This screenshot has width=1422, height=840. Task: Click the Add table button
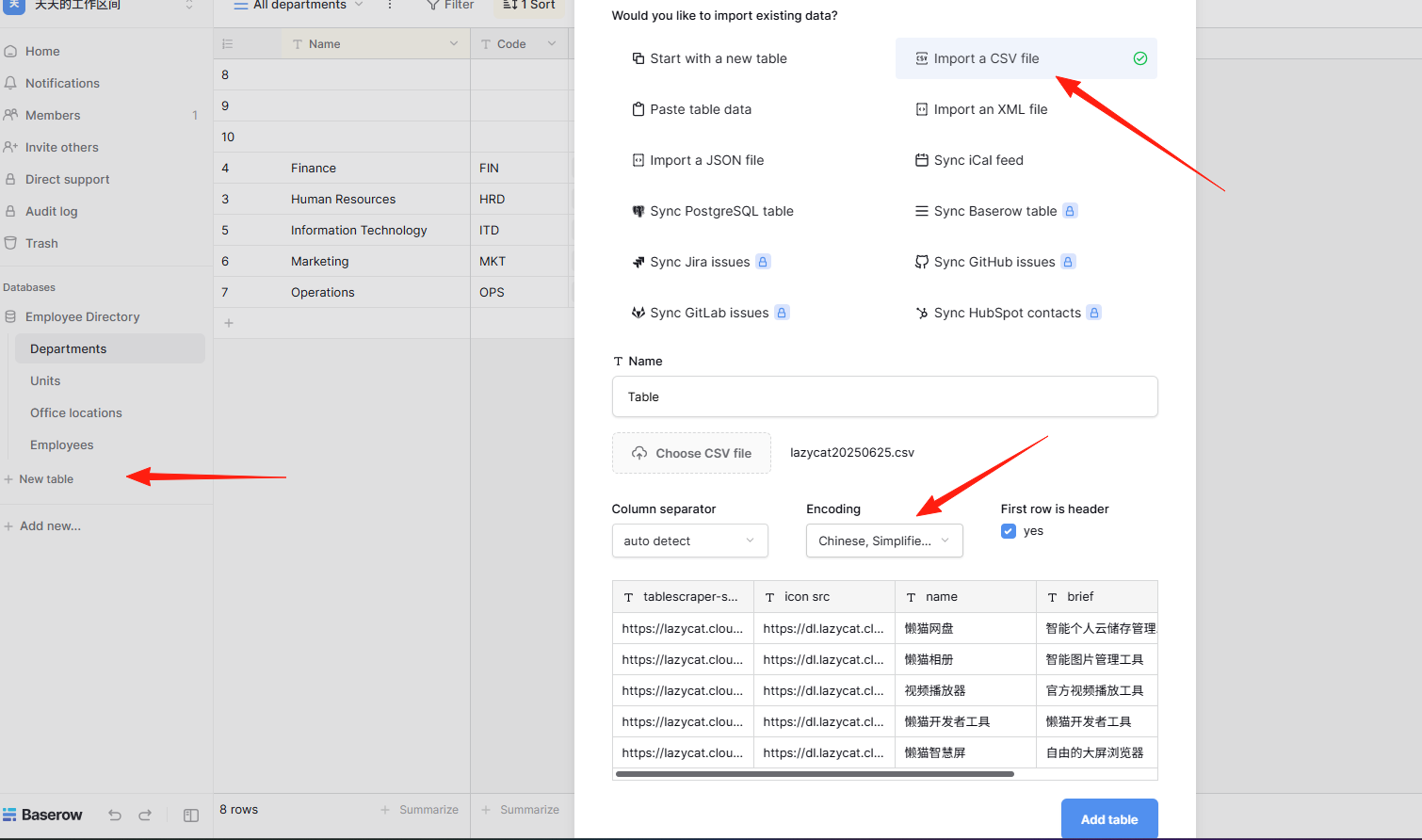pyautogui.click(x=1109, y=819)
